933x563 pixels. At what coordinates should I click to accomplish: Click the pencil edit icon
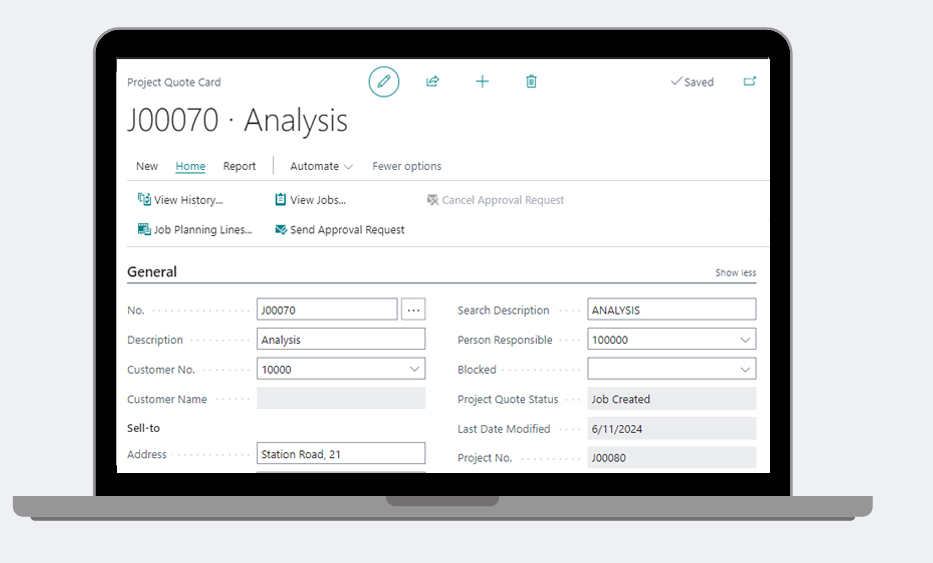click(383, 82)
